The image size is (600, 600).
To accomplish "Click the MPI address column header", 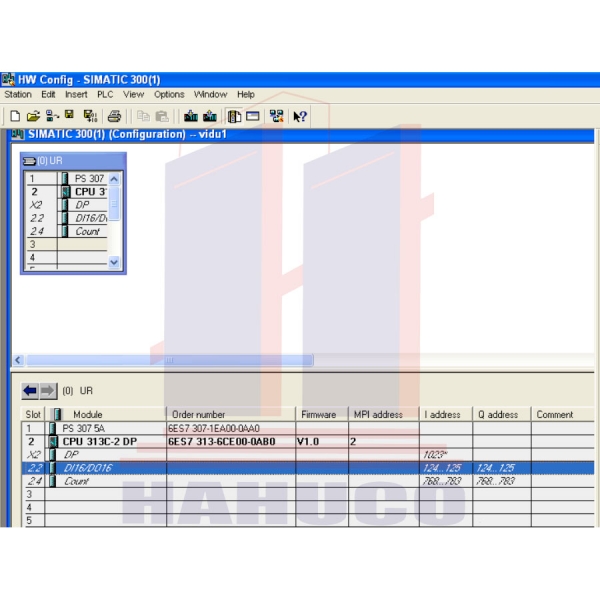I will pos(384,414).
